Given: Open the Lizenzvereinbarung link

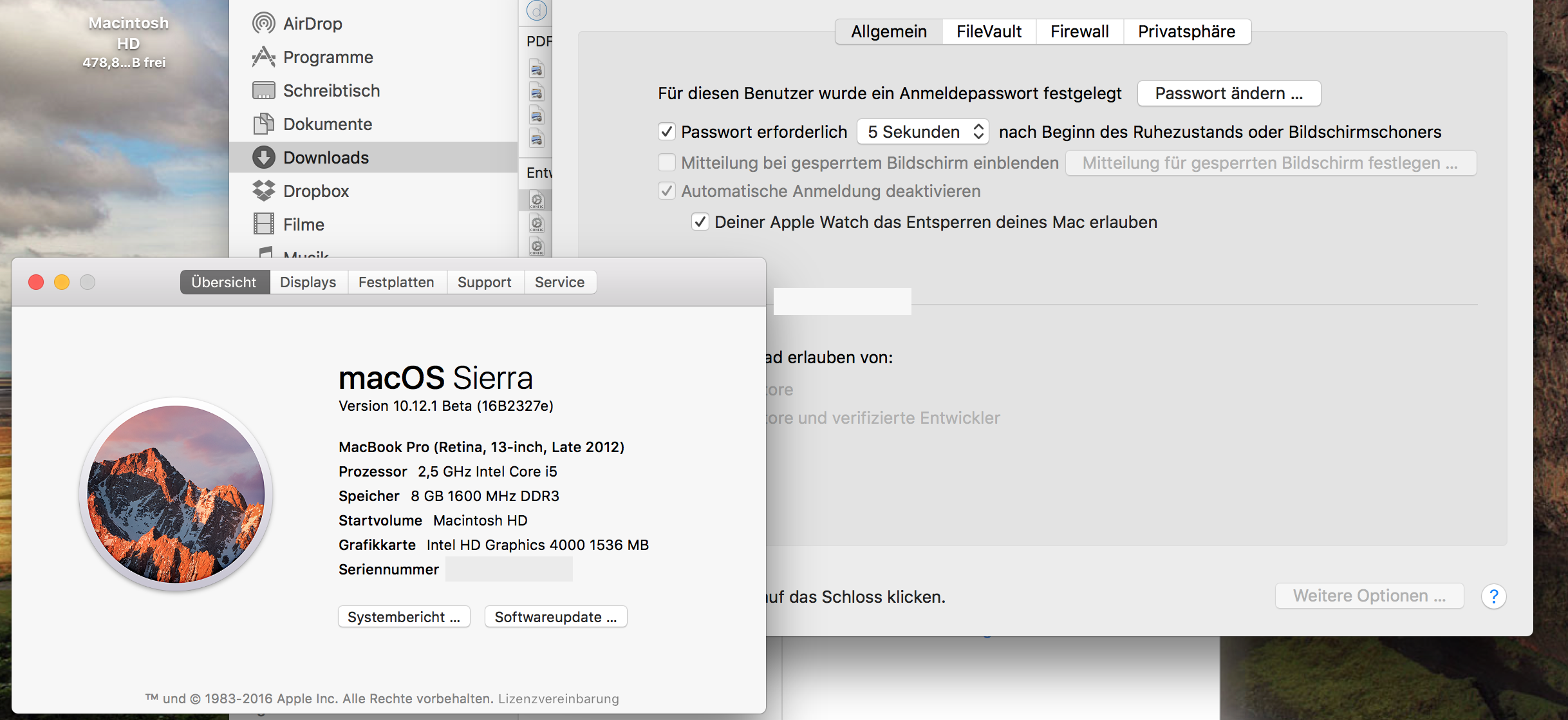Looking at the screenshot, I should pos(558,699).
